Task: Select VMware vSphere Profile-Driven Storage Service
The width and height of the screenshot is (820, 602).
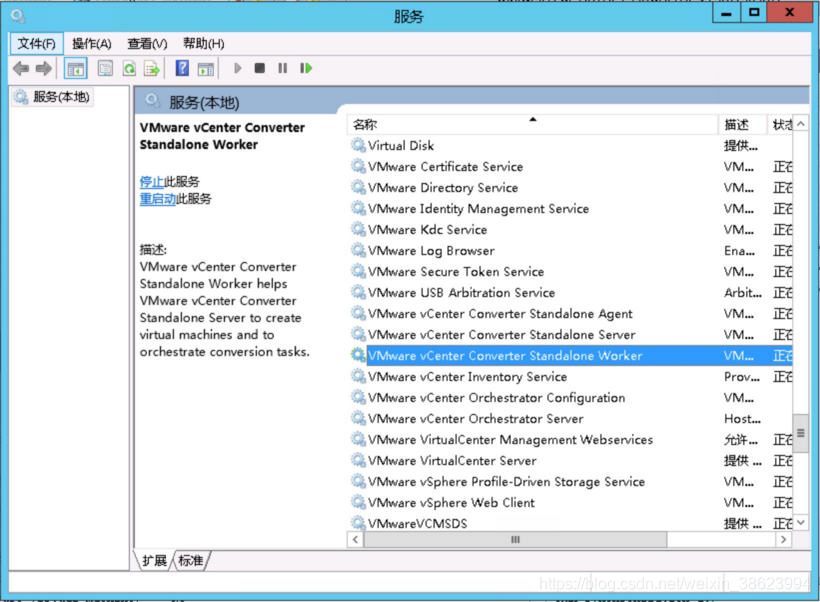Action: [x=506, y=481]
